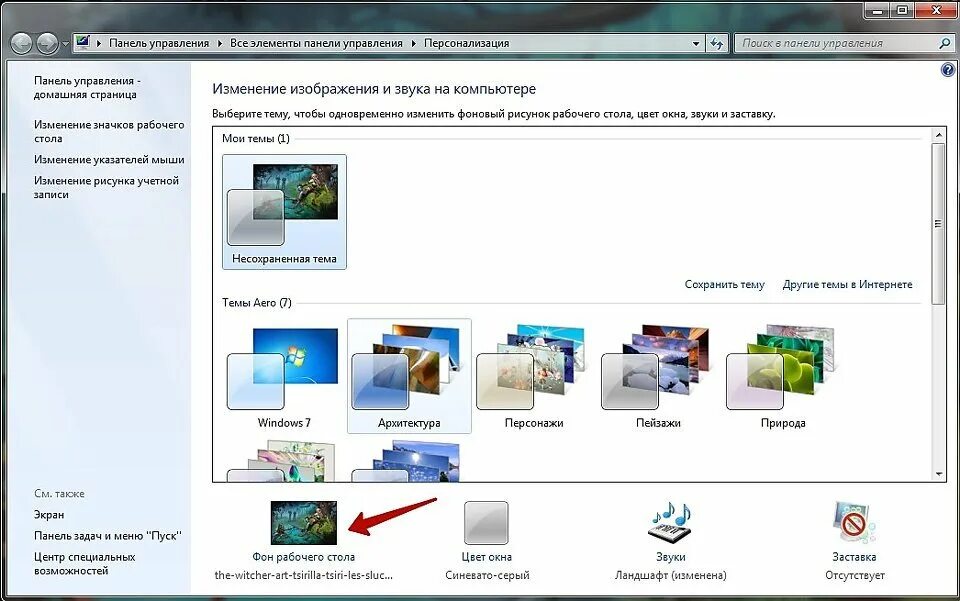Open Desktop Background wallpaper icon
This screenshot has height=601, width=960.
[304, 523]
